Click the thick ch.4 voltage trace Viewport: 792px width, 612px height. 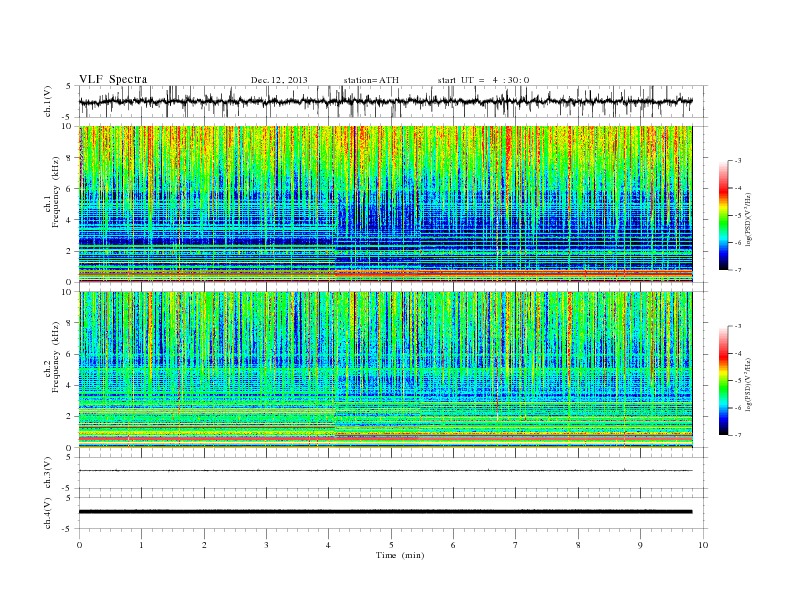click(x=385, y=512)
